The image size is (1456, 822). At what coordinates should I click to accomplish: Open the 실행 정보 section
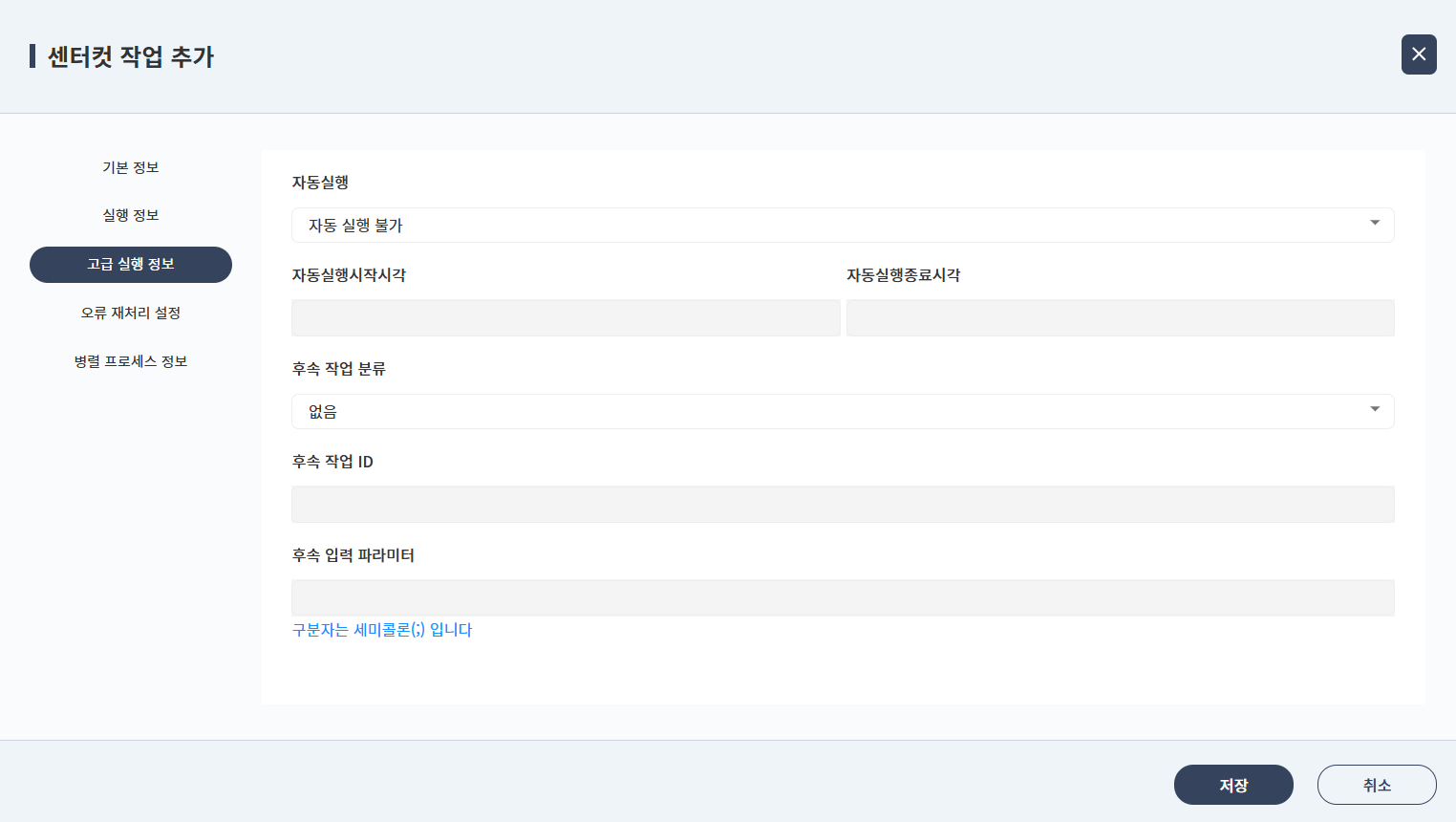[x=131, y=215]
